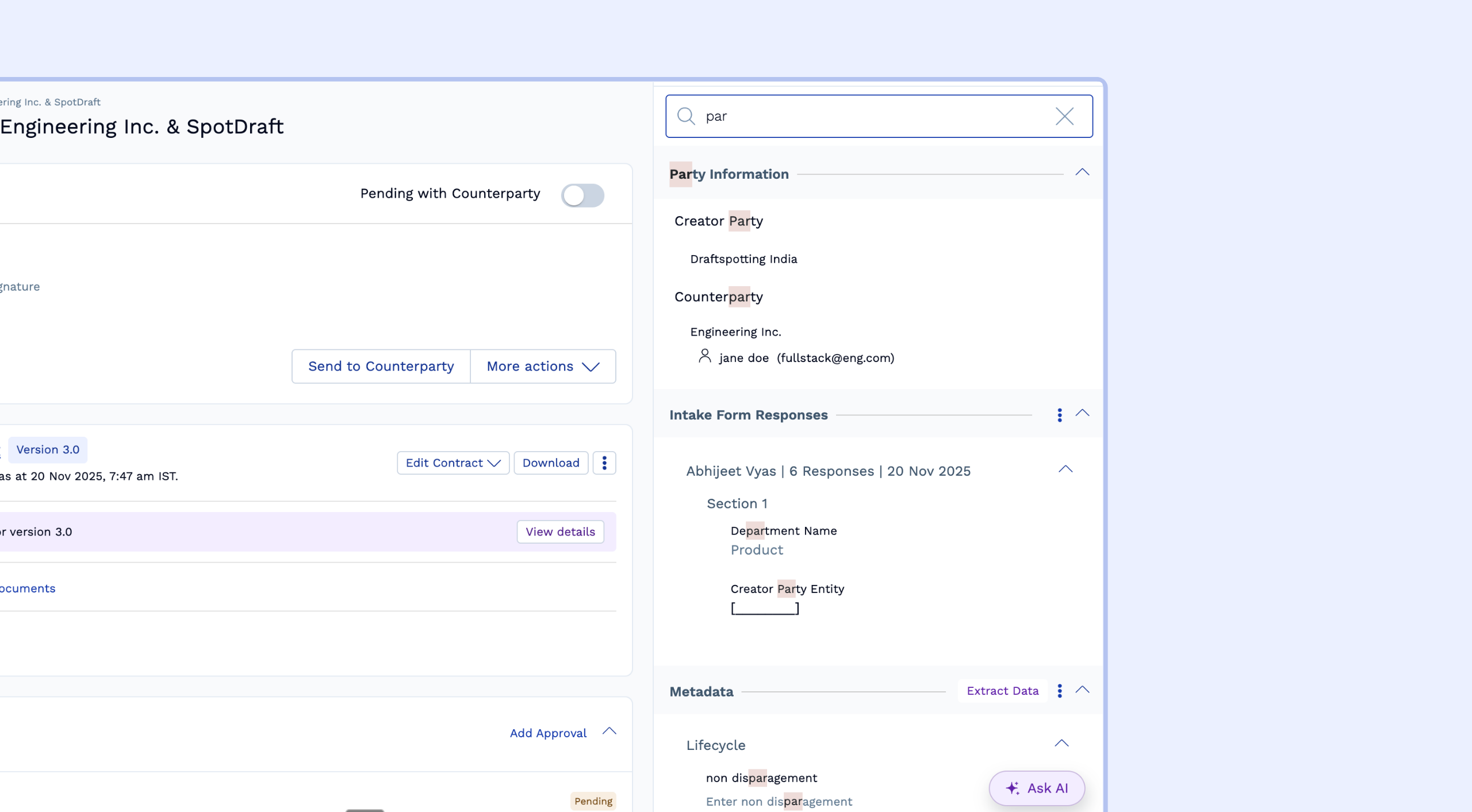Click Send to Counterparty button
The width and height of the screenshot is (1472, 812).
[381, 367]
